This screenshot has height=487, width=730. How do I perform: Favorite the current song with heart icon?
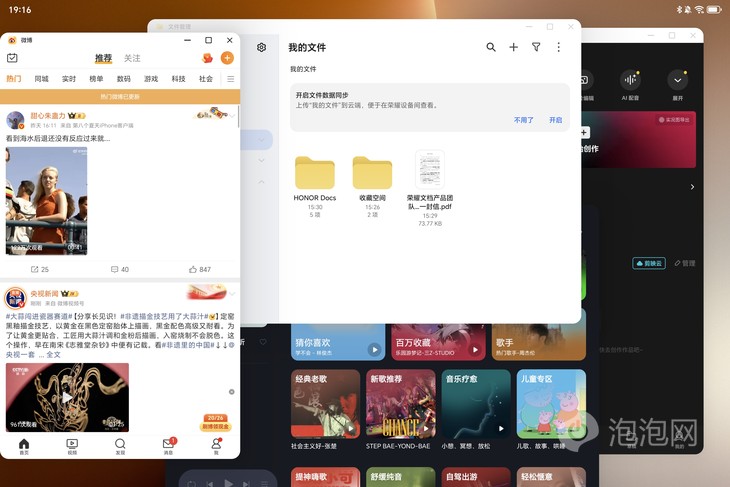[263, 342]
